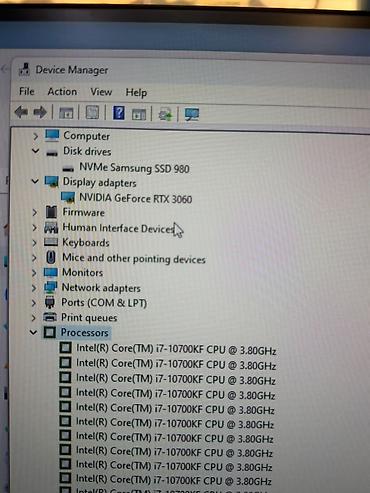
Task: Select the Print queues printer icon
Action: pyautogui.click(x=50, y=316)
